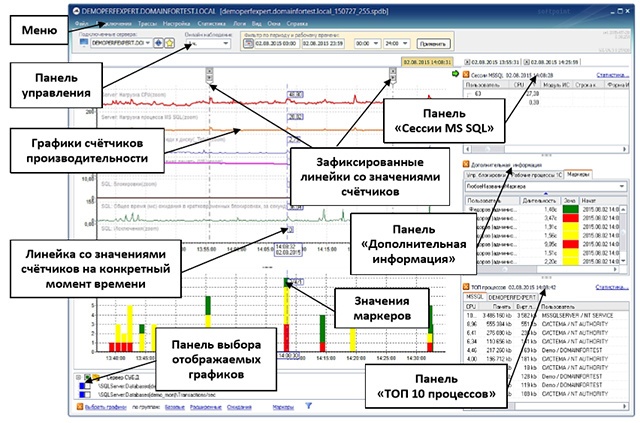Click the green arrow icon next to the Сессии MSSQL panel
This screenshot has height=423, width=640.
[456, 74]
